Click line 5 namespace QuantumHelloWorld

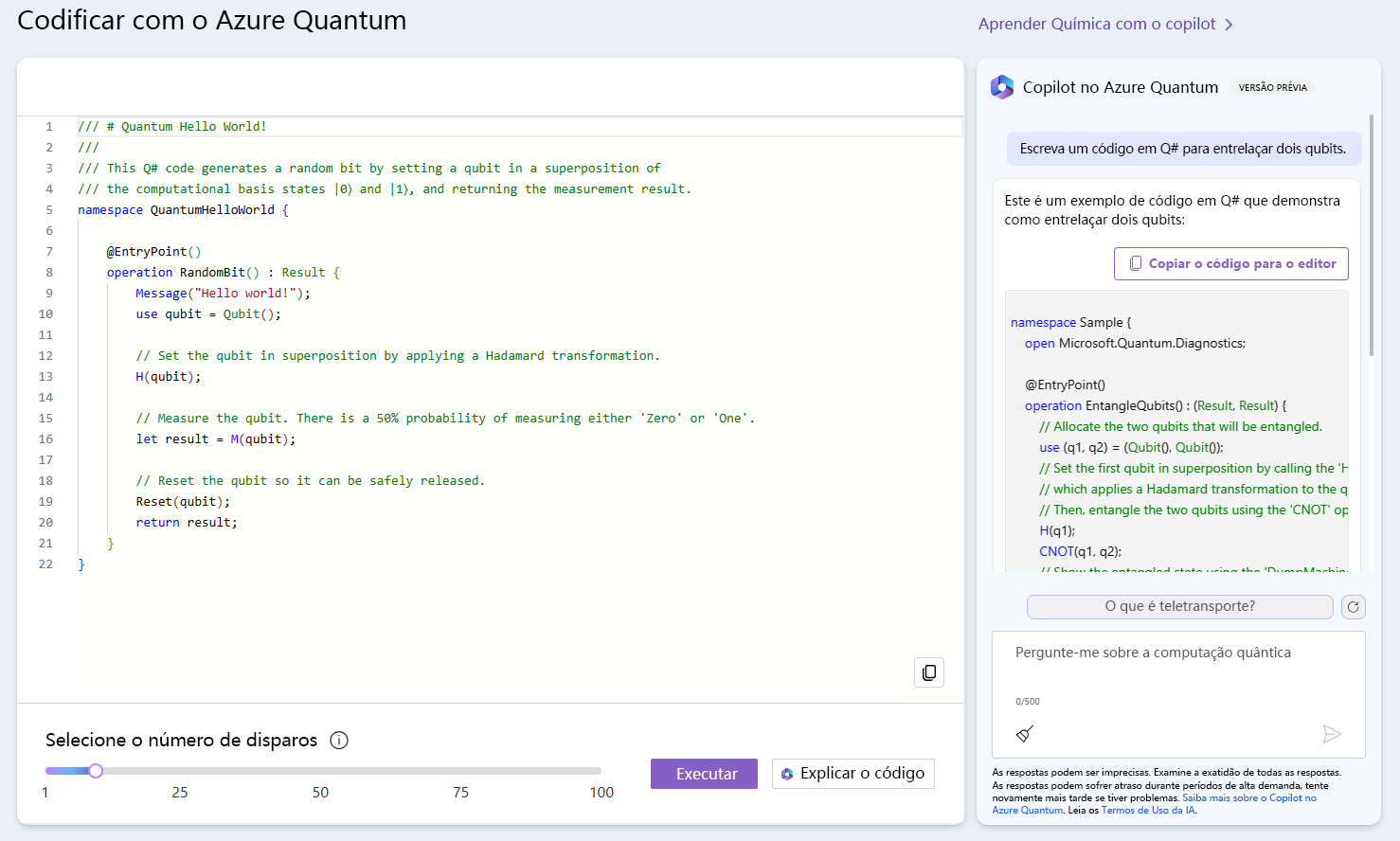183,210
